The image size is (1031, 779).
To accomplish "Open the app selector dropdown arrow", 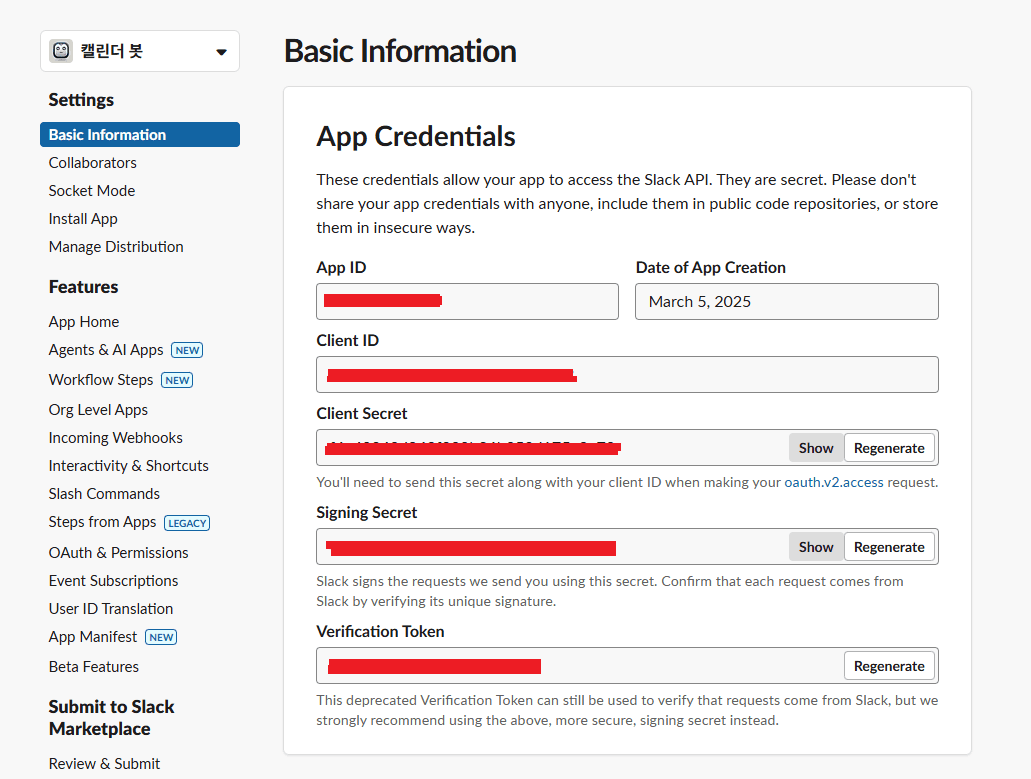I will [x=221, y=52].
